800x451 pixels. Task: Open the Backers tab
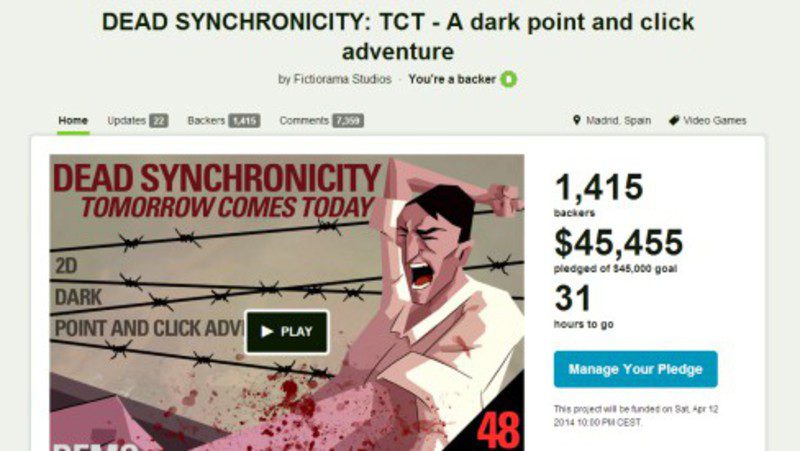(206, 121)
